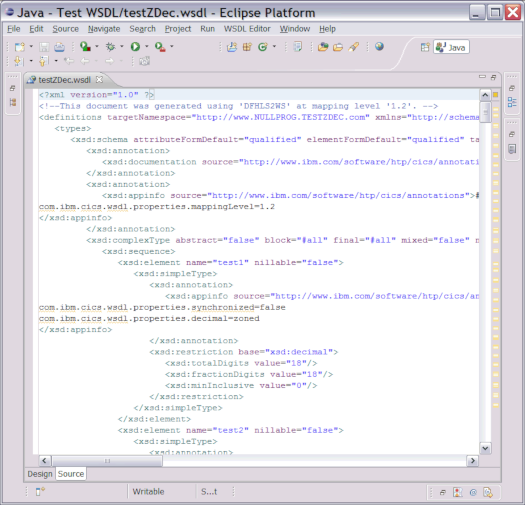Click the grayed toolbar icon after Forward arrow
This screenshot has width=525, height=505.
coord(144,61)
